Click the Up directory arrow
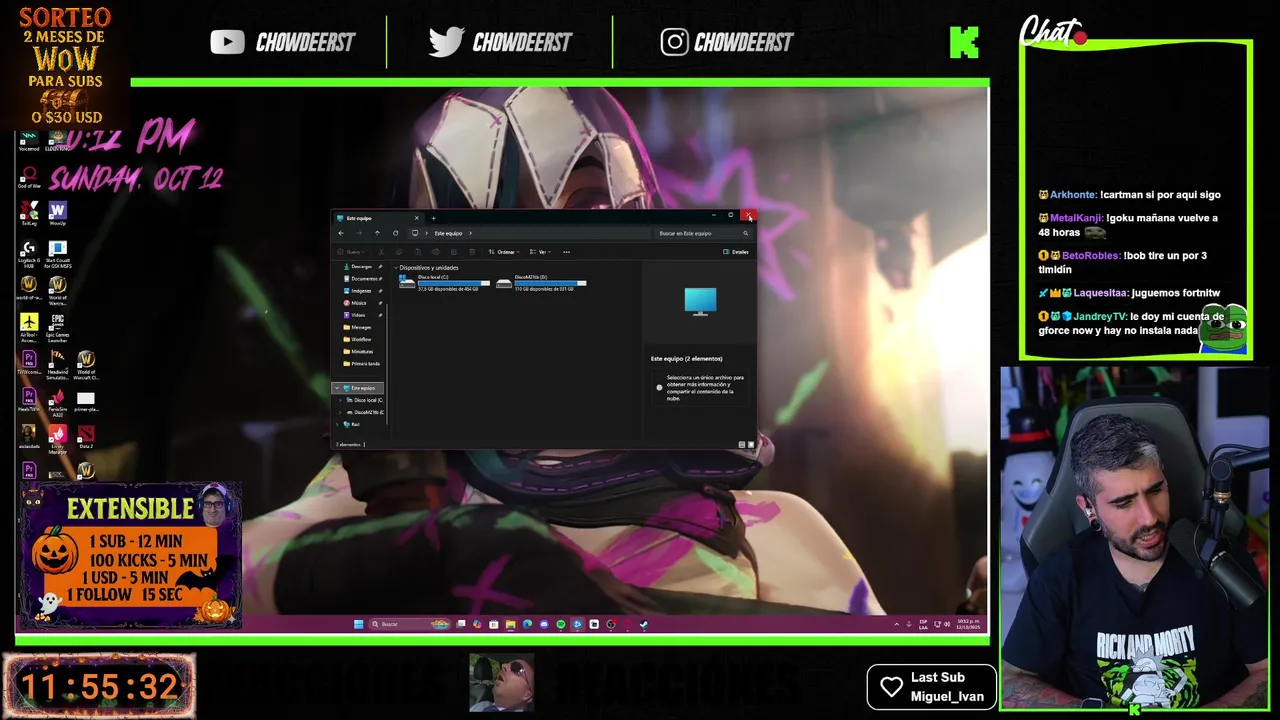 pyautogui.click(x=377, y=233)
